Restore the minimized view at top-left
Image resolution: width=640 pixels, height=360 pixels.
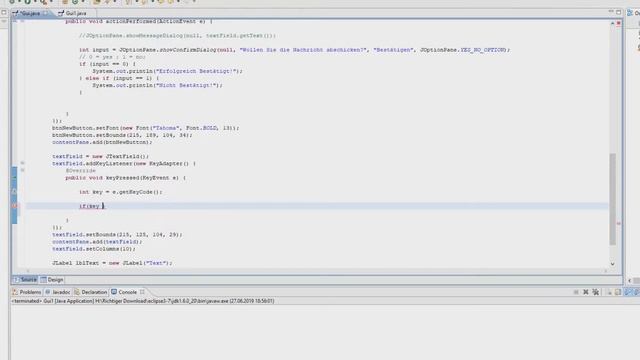[x=4, y=13]
